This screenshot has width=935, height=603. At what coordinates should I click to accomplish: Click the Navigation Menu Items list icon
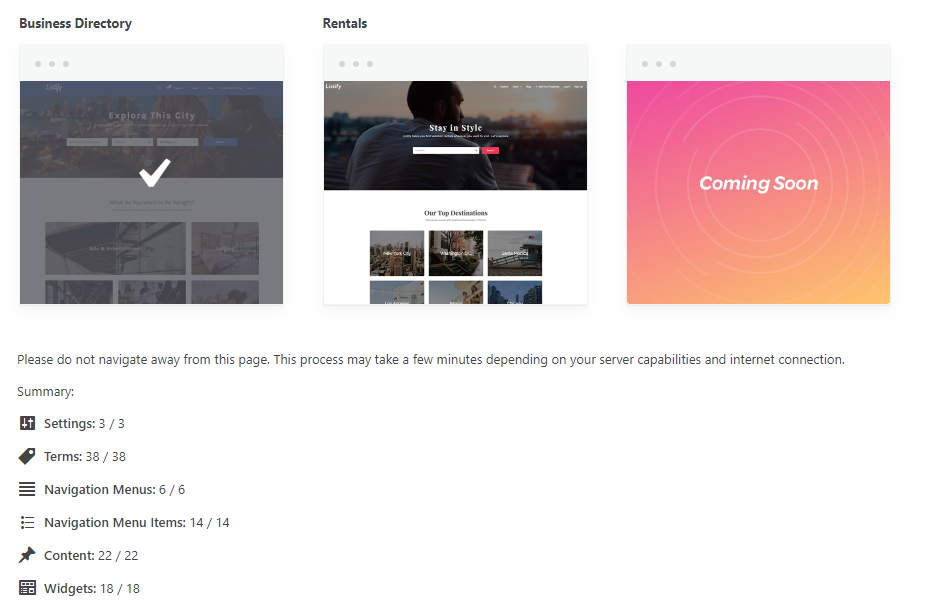pos(27,522)
